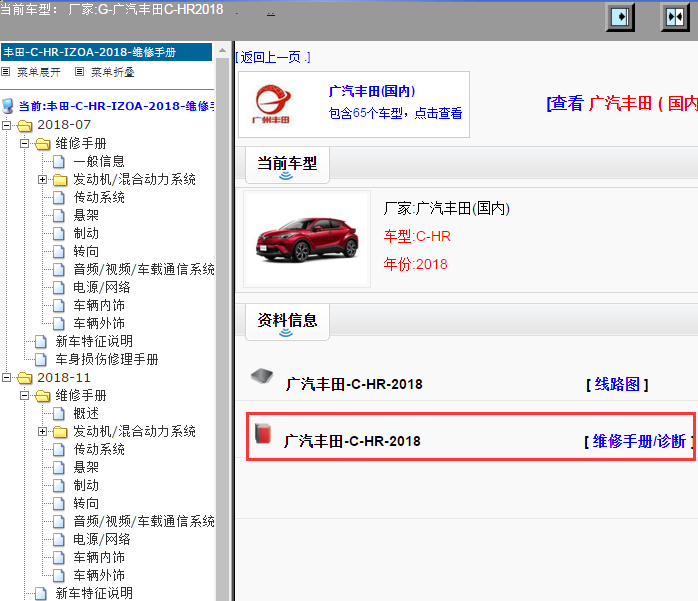Open 车辆内饰 under 2018-07
Image resolution: width=698 pixels, height=601 pixels.
pyautogui.click(x=99, y=305)
